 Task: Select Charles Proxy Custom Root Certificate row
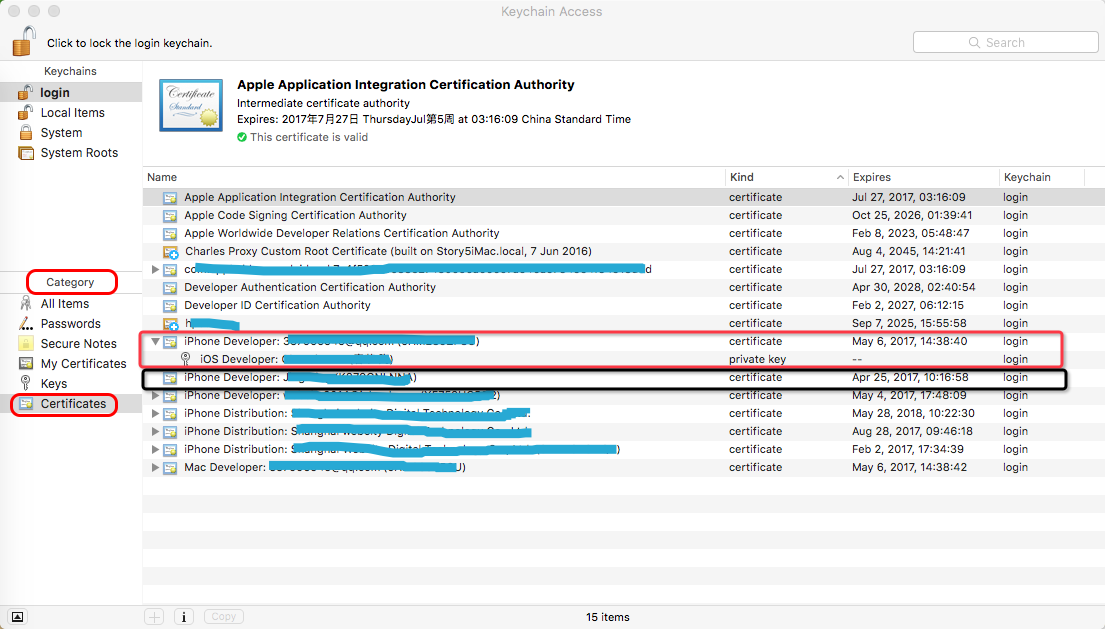[624, 251]
